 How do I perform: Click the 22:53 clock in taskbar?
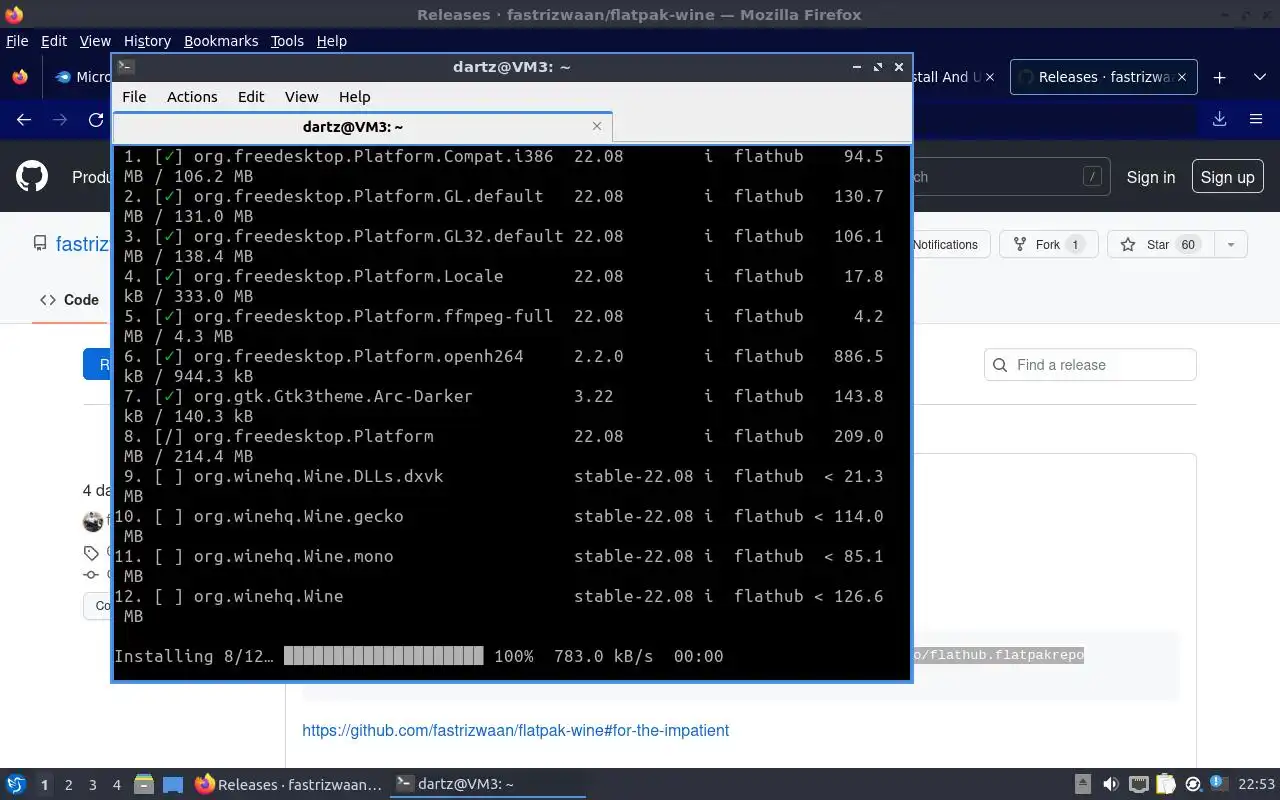pyautogui.click(x=1257, y=784)
